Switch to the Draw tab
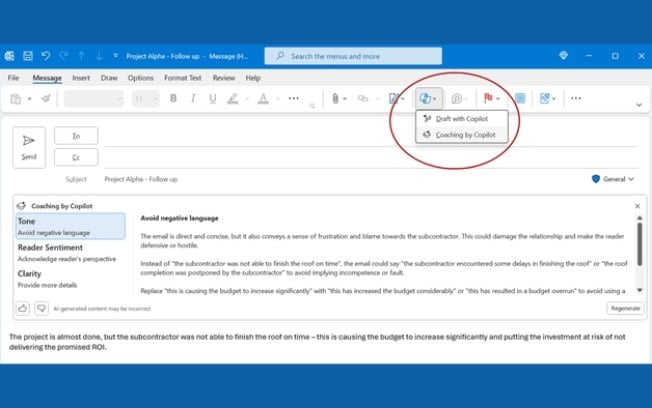The width and height of the screenshot is (652, 408). pos(109,78)
